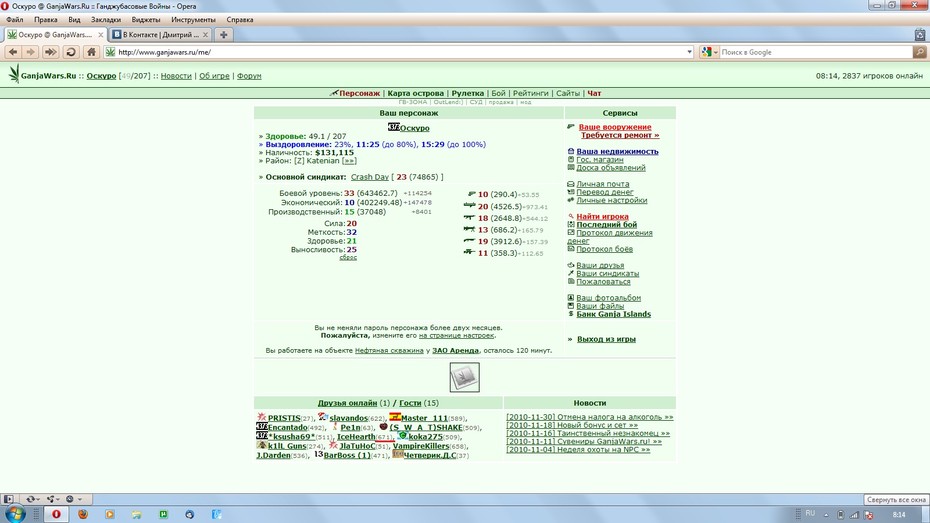This screenshot has height=523, width=930.
Task: Open the Отмена налога на алкоголь news
Action: (590, 417)
